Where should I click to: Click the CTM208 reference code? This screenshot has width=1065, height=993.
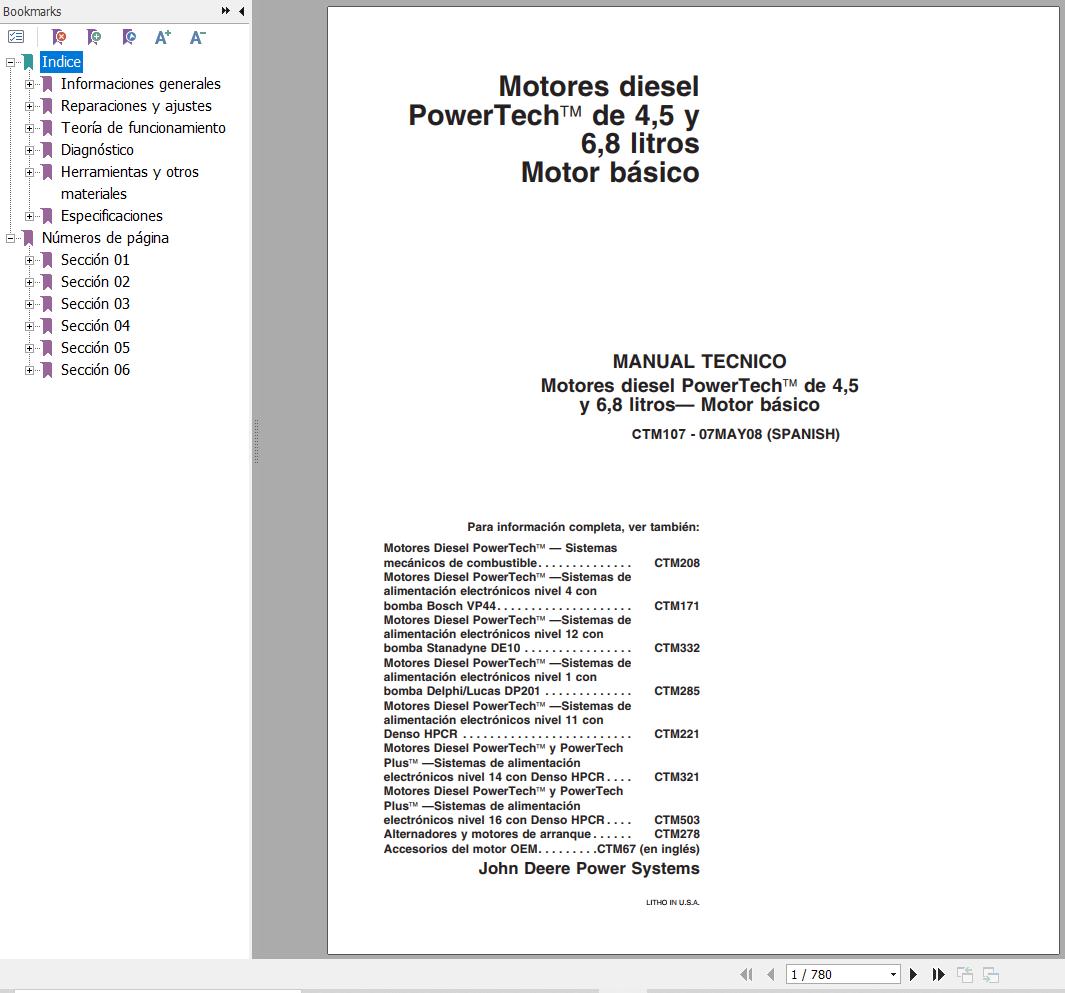point(676,563)
